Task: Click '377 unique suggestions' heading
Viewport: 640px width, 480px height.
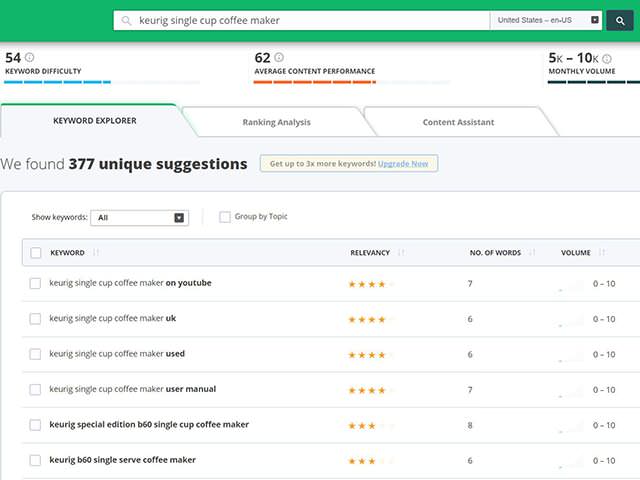Action: pos(158,164)
